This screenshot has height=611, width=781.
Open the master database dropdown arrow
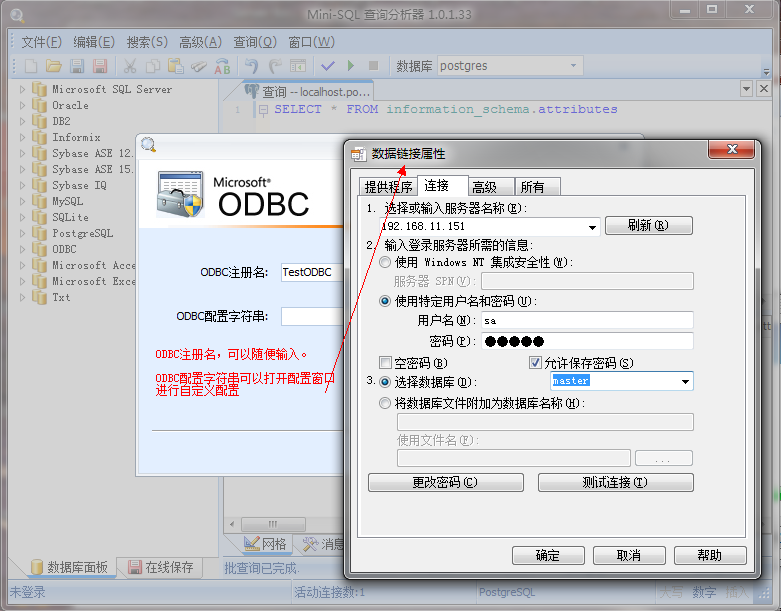pos(685,381)
